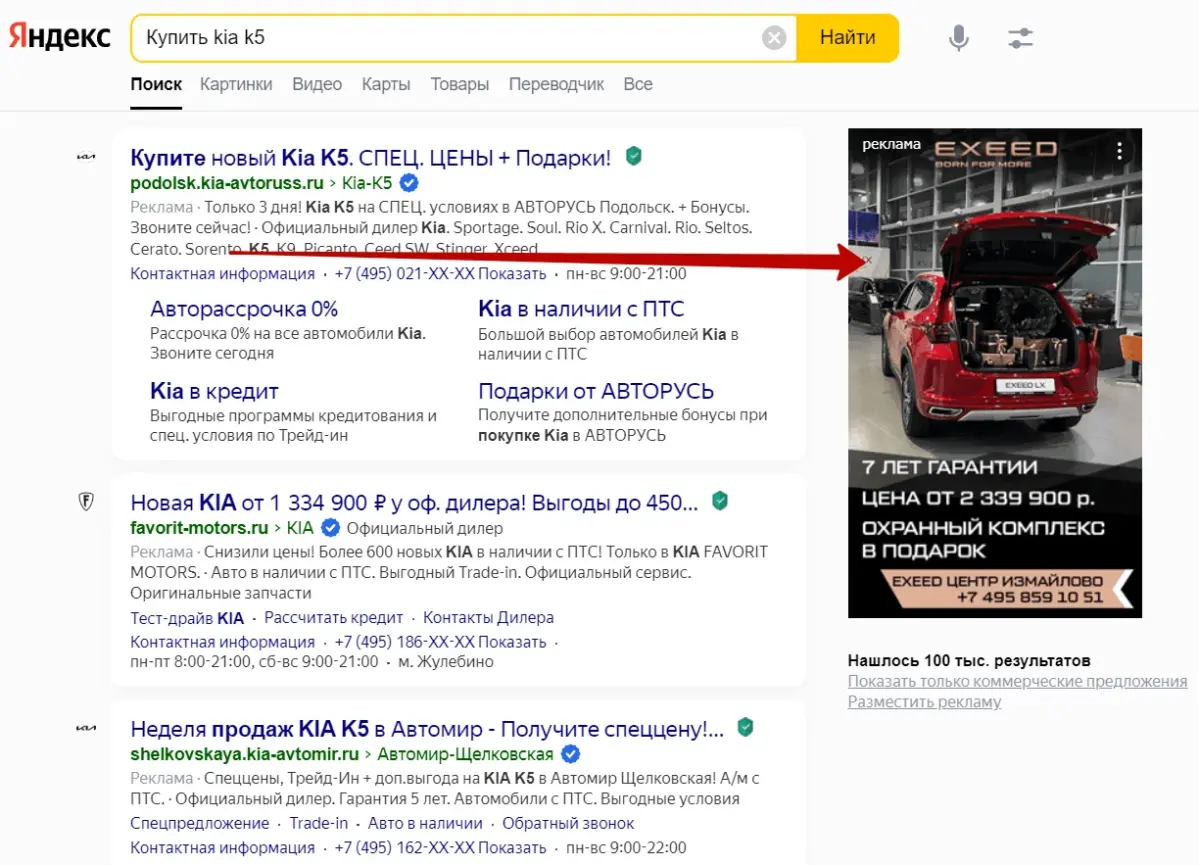
Task: Click 'м. Жулебино' metro text
Action: (446, 662)
